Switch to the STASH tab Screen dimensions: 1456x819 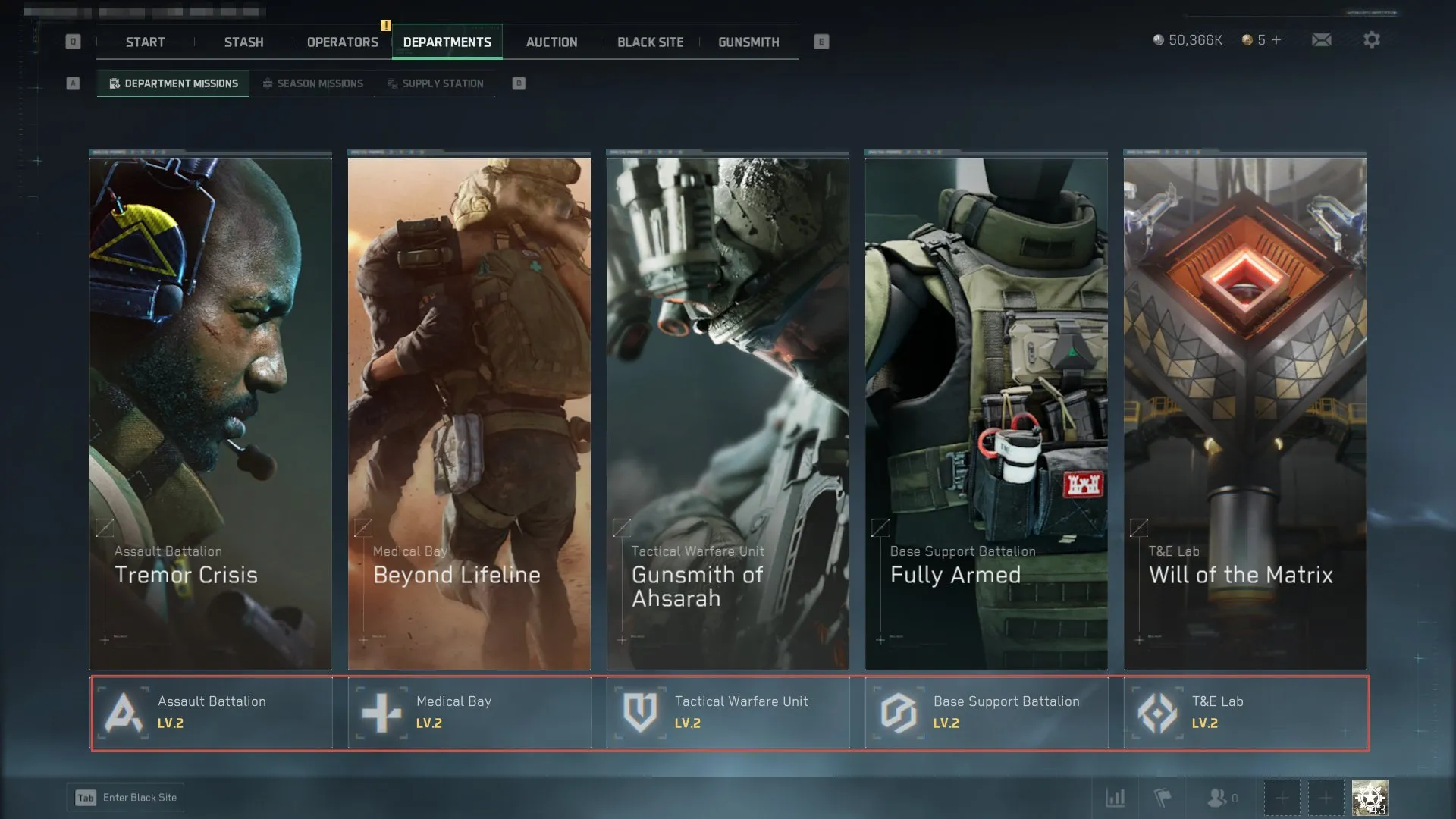243,42
